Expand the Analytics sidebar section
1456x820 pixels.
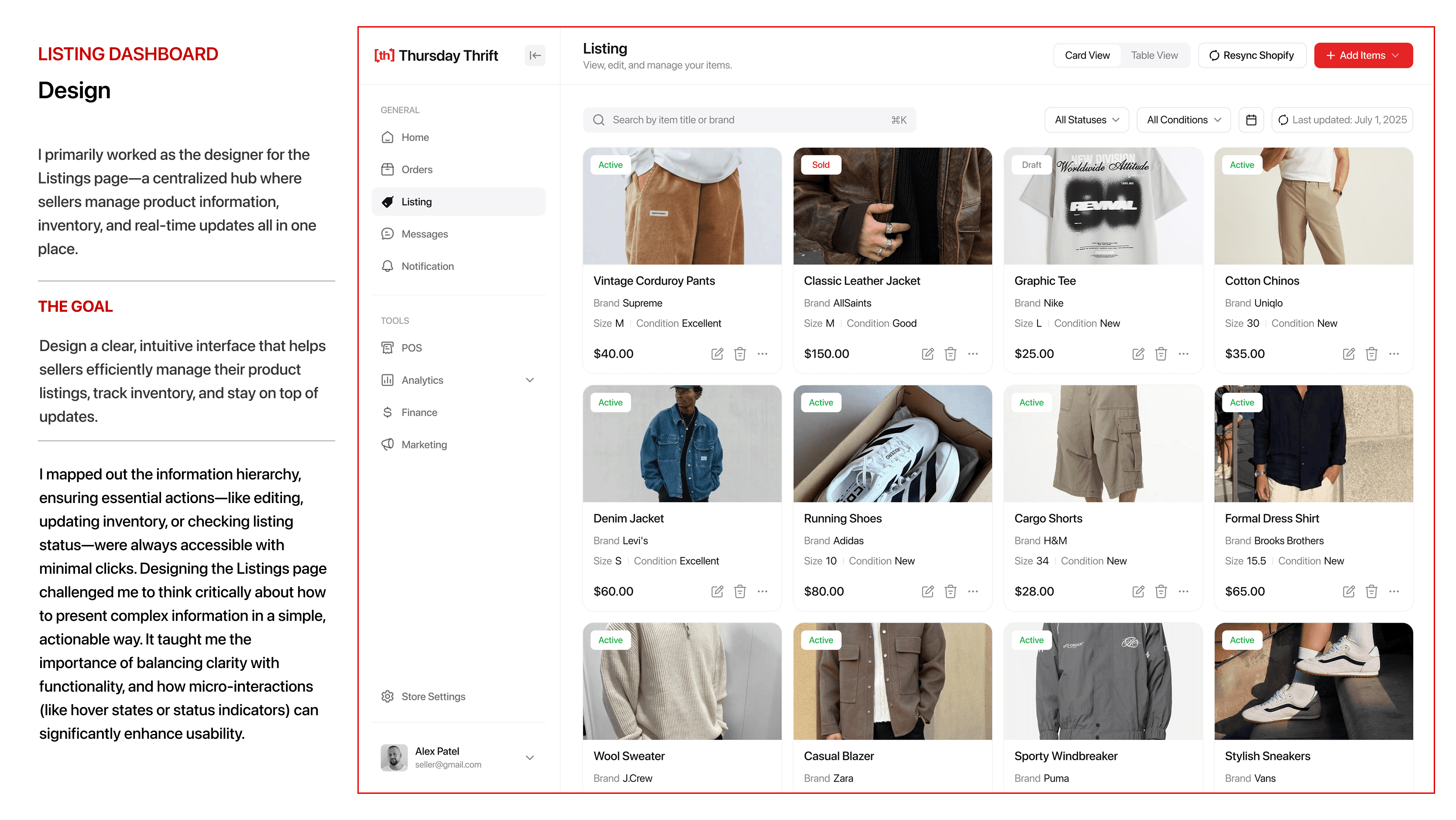[529, 380]
